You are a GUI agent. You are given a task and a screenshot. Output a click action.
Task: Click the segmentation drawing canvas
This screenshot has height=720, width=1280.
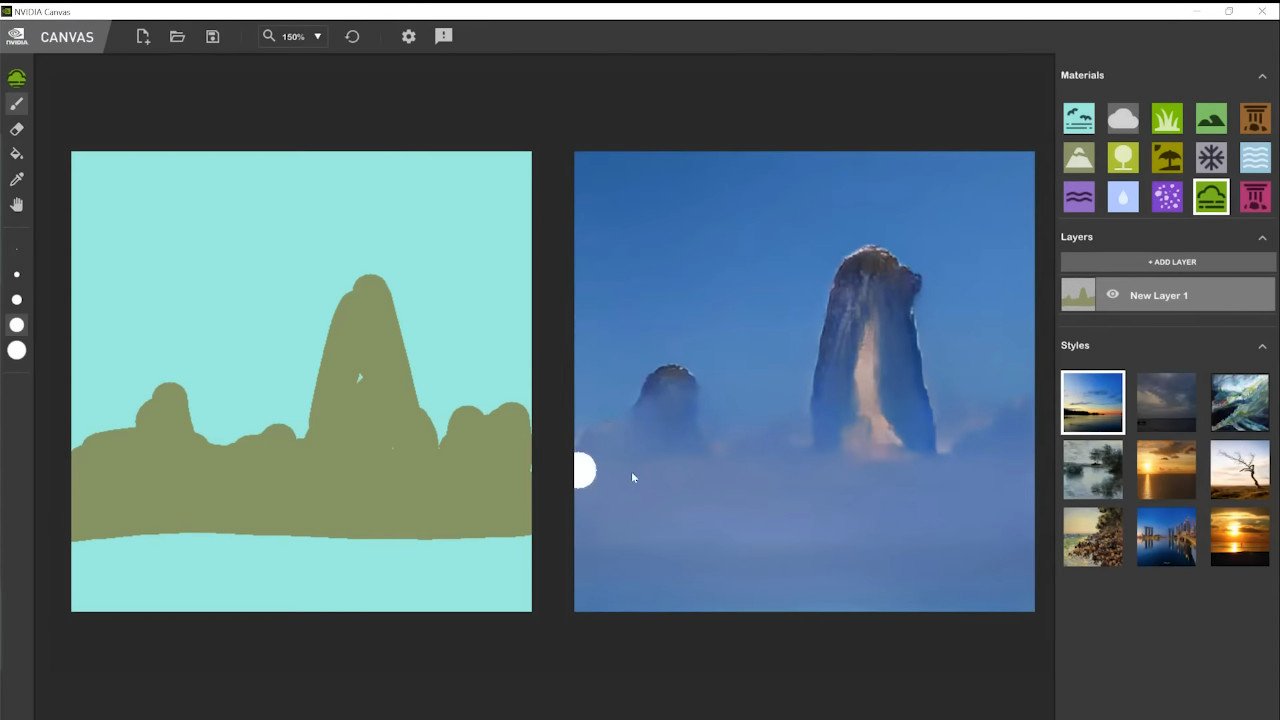[301, 381]
